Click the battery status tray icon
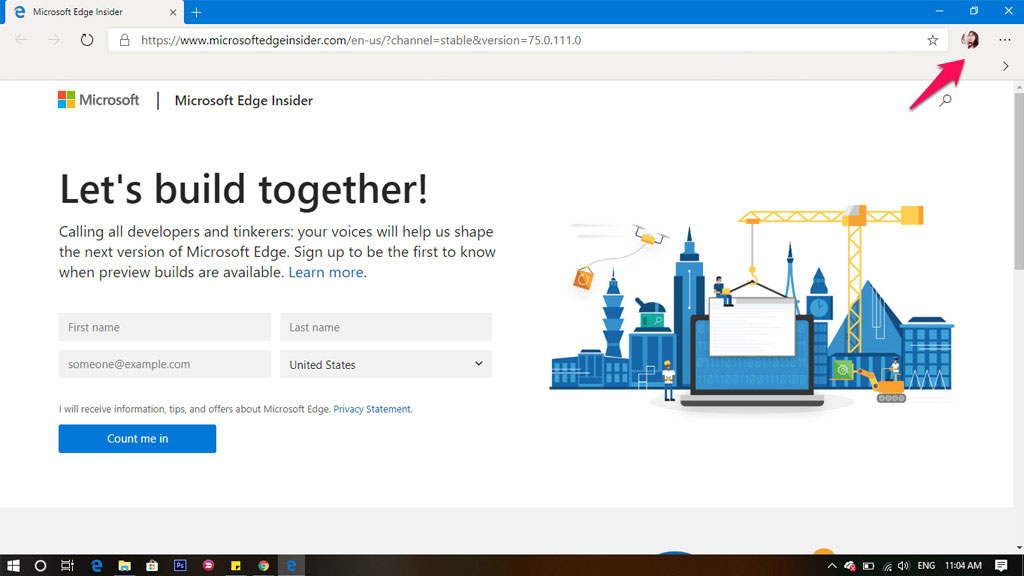This screenshot has width=1024, height=576. click(869, 566)
